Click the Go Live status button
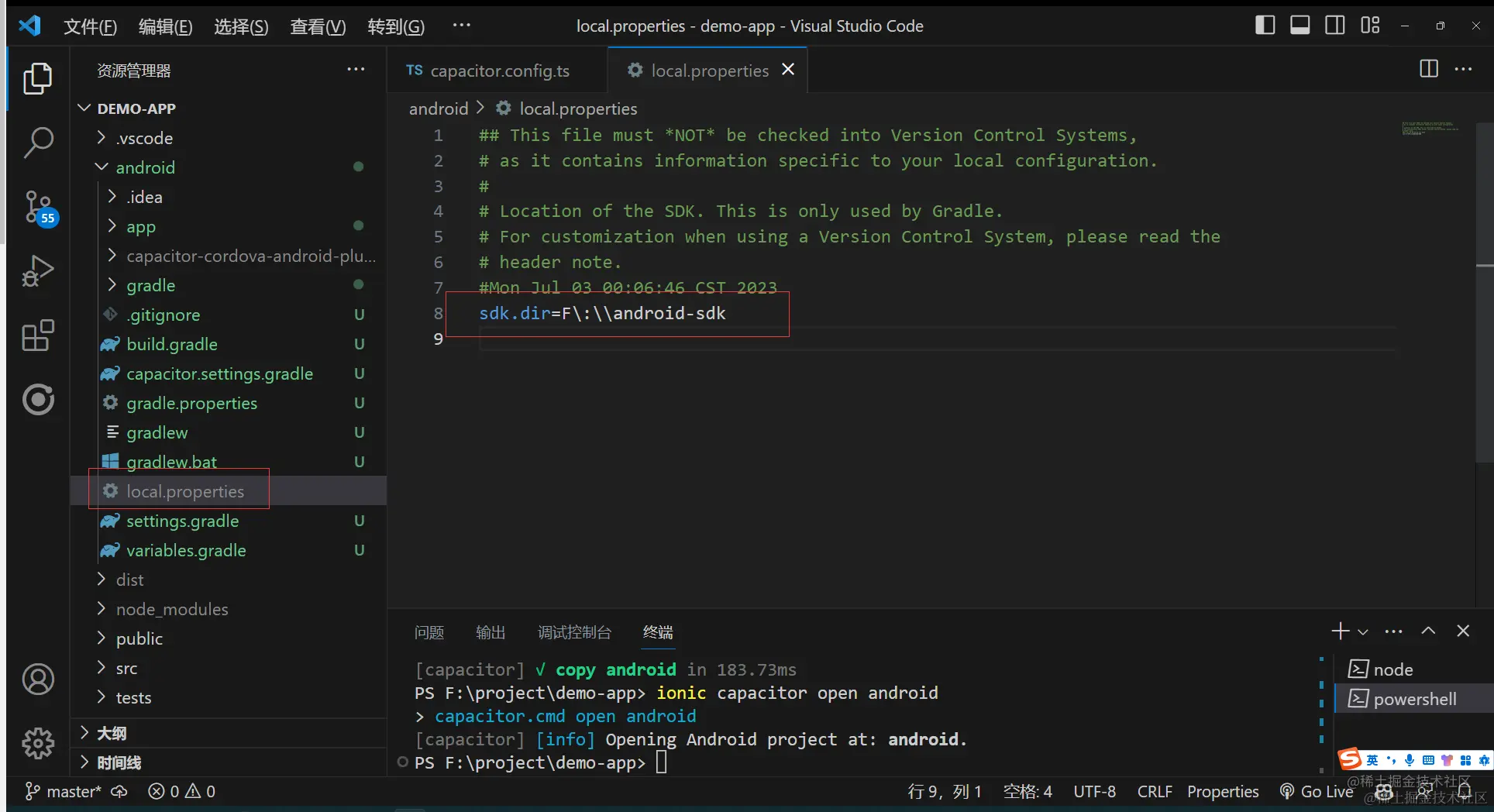 click(x=1317, y=791)
